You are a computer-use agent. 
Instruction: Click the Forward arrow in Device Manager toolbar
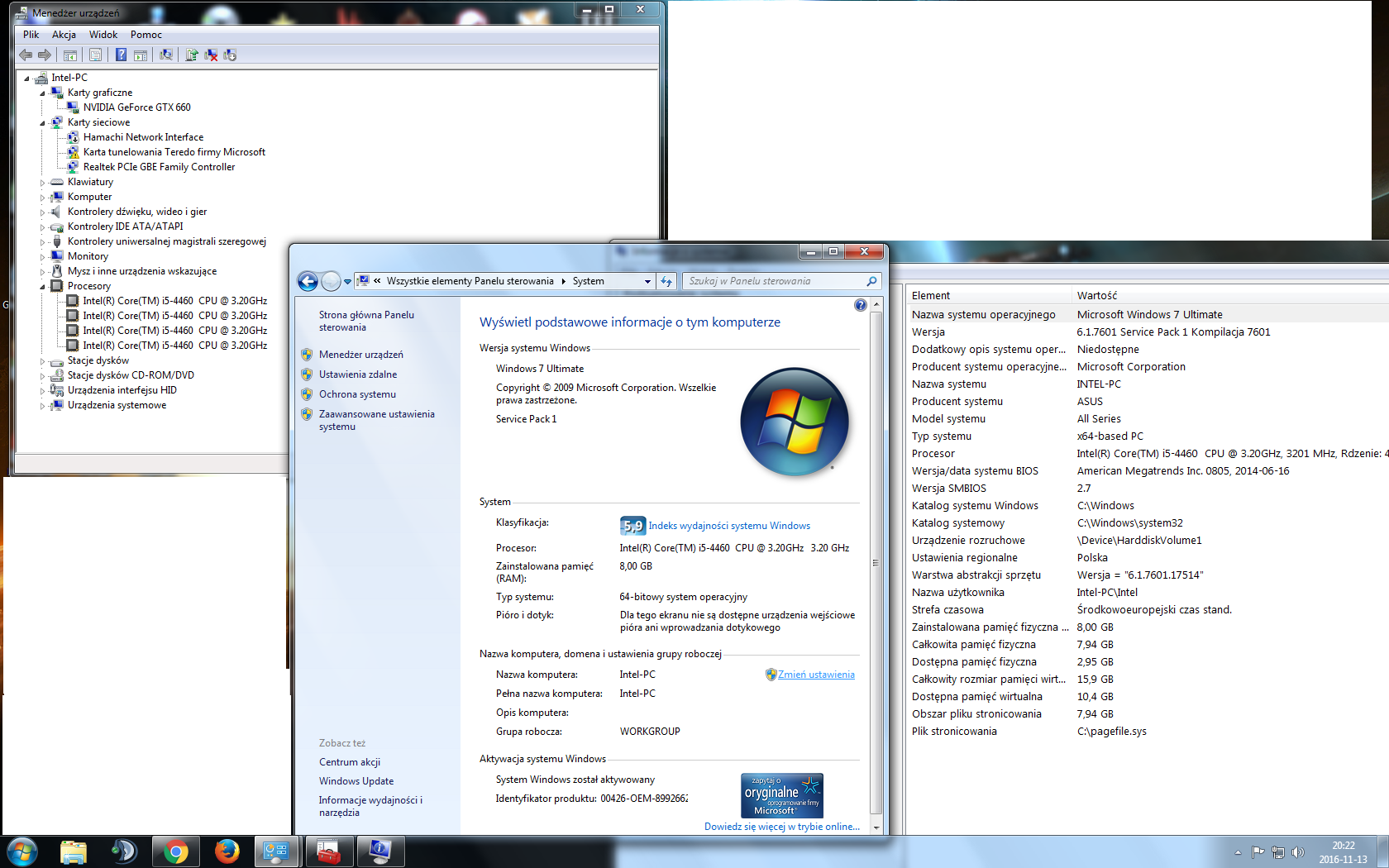click(45, 55)
